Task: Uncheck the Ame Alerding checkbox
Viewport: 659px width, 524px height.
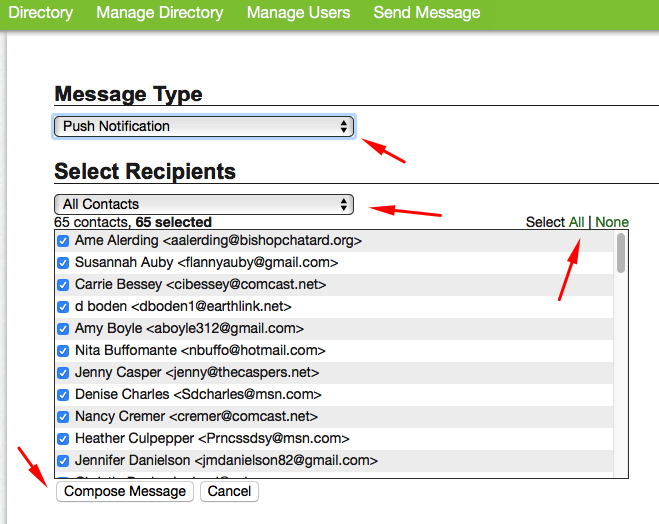Action: pyautogui.click(x=63, y=241)
